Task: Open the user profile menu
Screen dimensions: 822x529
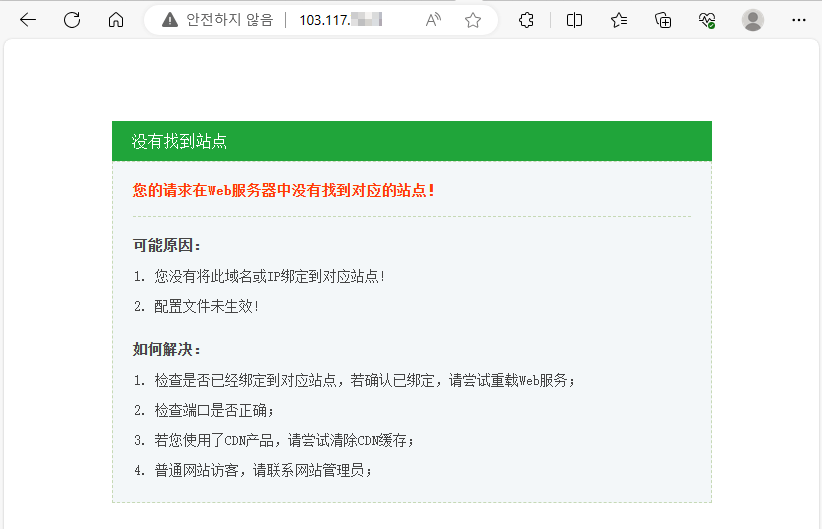Action: [x=753, y=20]
